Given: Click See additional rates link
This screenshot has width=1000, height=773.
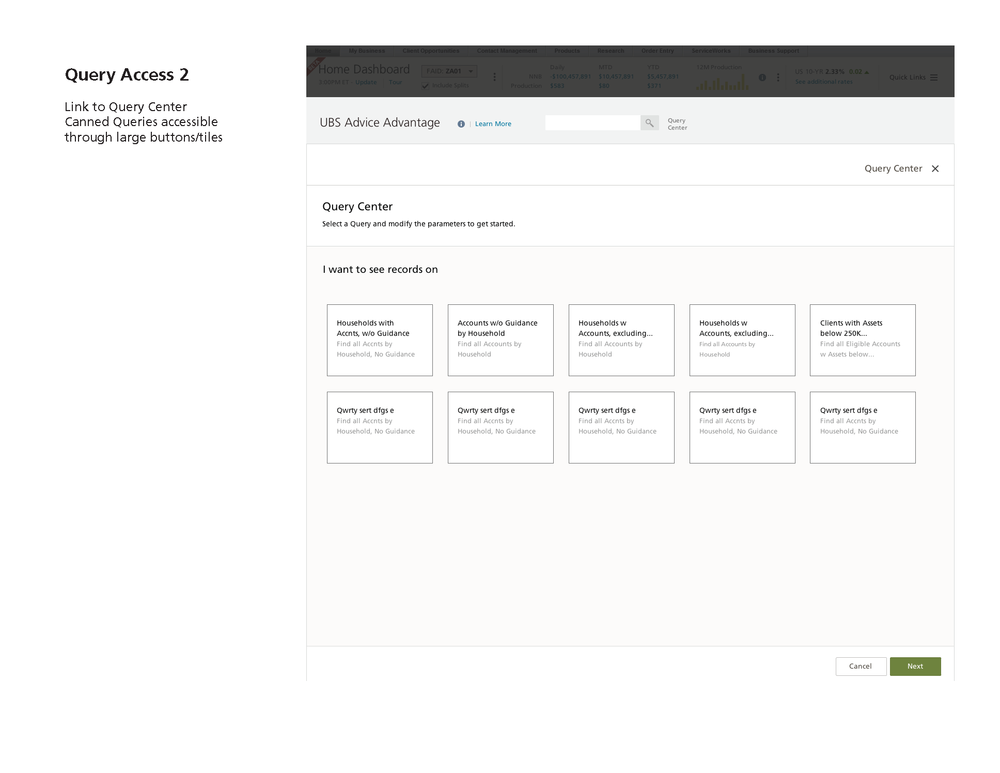Looking at the screenshot, I should coord(823,82).
